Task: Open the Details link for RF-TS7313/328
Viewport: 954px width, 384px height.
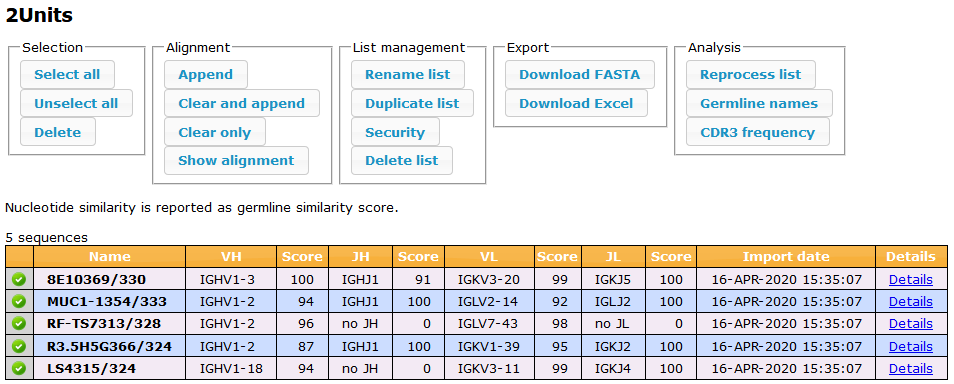Action: point(911,324)
